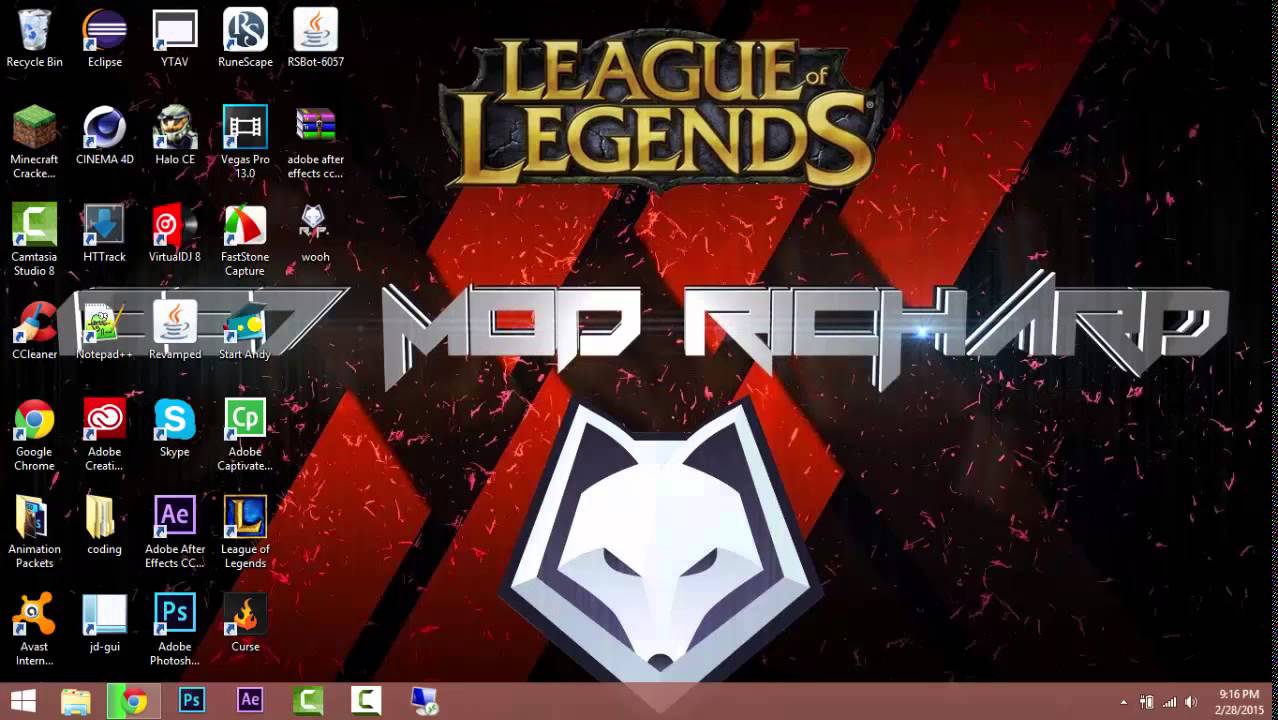Screen dimensions: 1278x720
Task: Open File Explorer from the taskbar
Action: click(x=76, y=701)
